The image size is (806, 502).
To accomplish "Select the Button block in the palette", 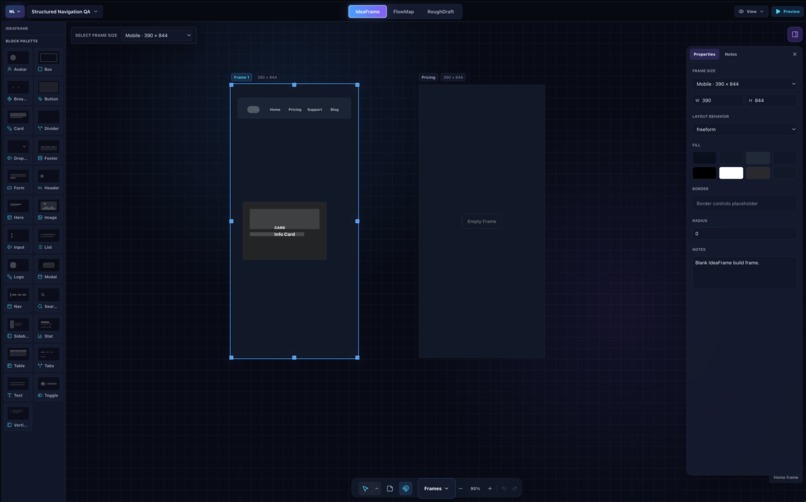I will coord(48,91).
